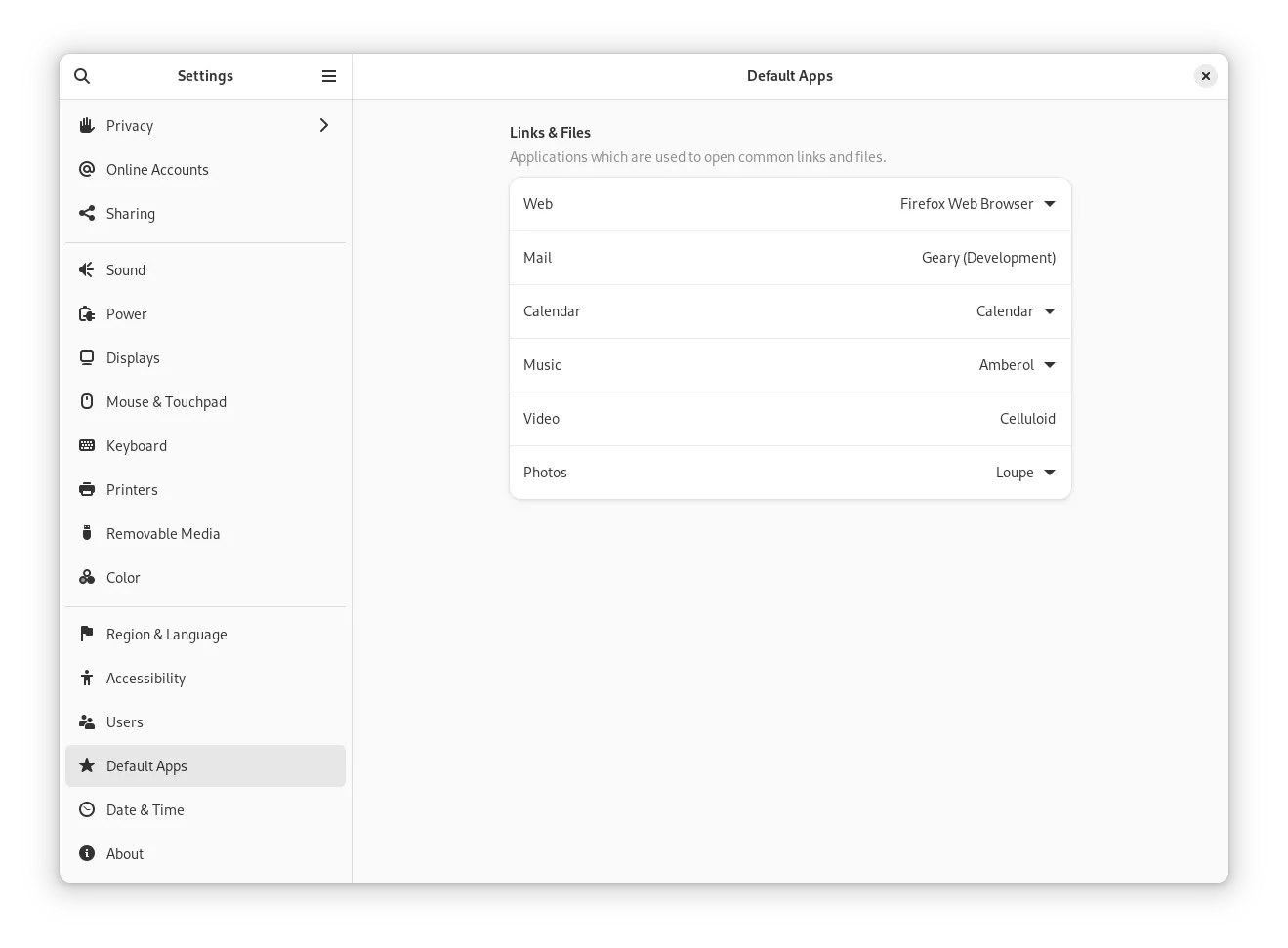Click the Mail row label
The width and height of the screenshot is (1288, 948).
coord(537,258)
